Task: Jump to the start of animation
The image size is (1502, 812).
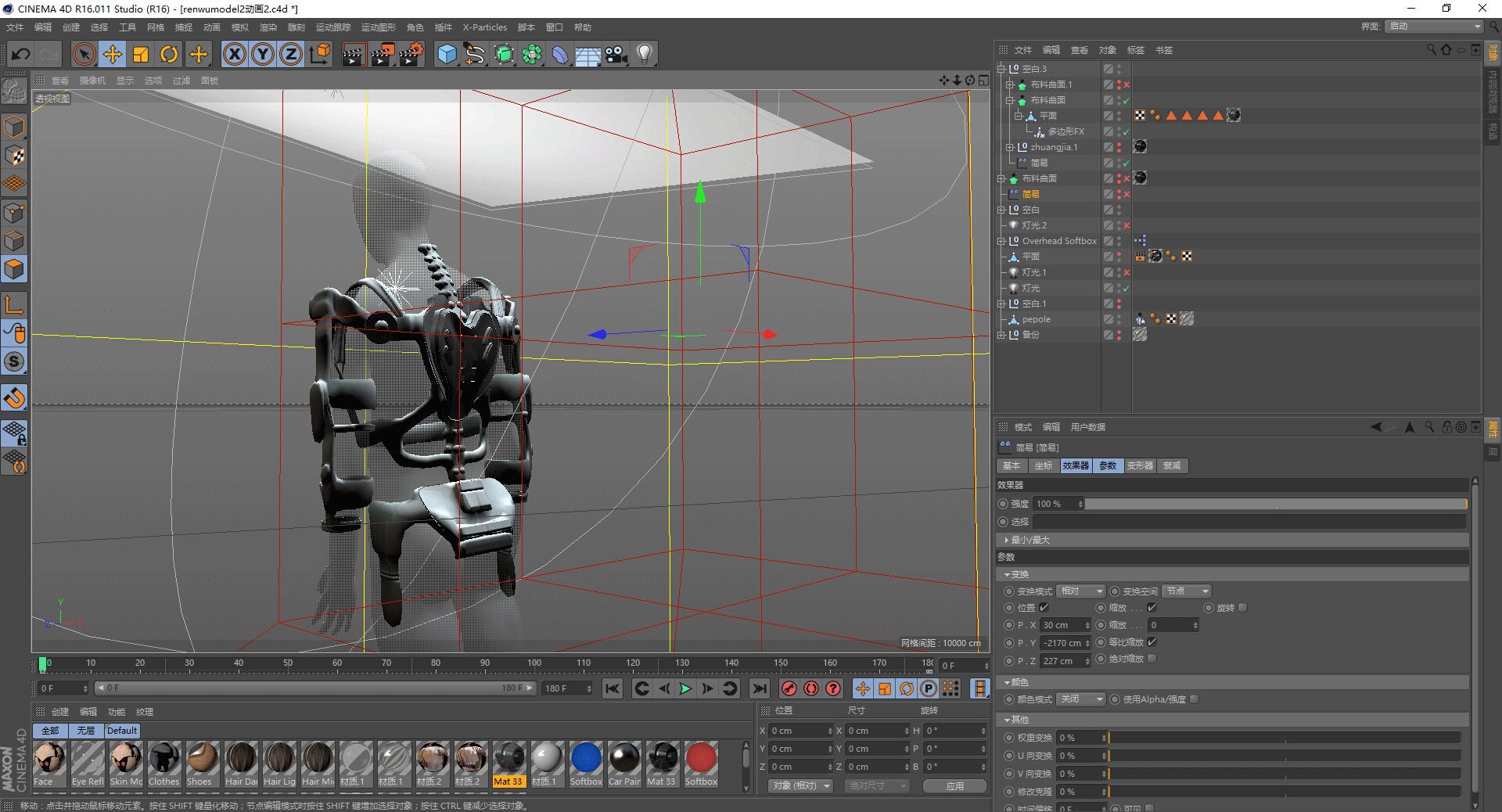Action: [613, 688]
